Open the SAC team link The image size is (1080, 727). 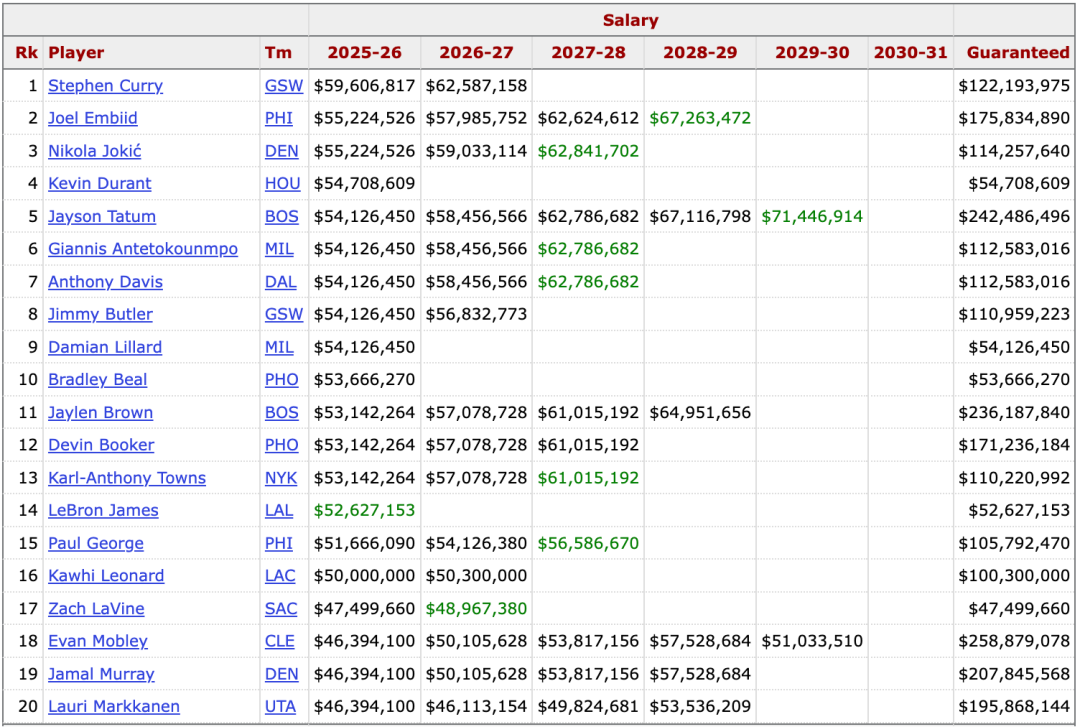[x=281, y=608]
